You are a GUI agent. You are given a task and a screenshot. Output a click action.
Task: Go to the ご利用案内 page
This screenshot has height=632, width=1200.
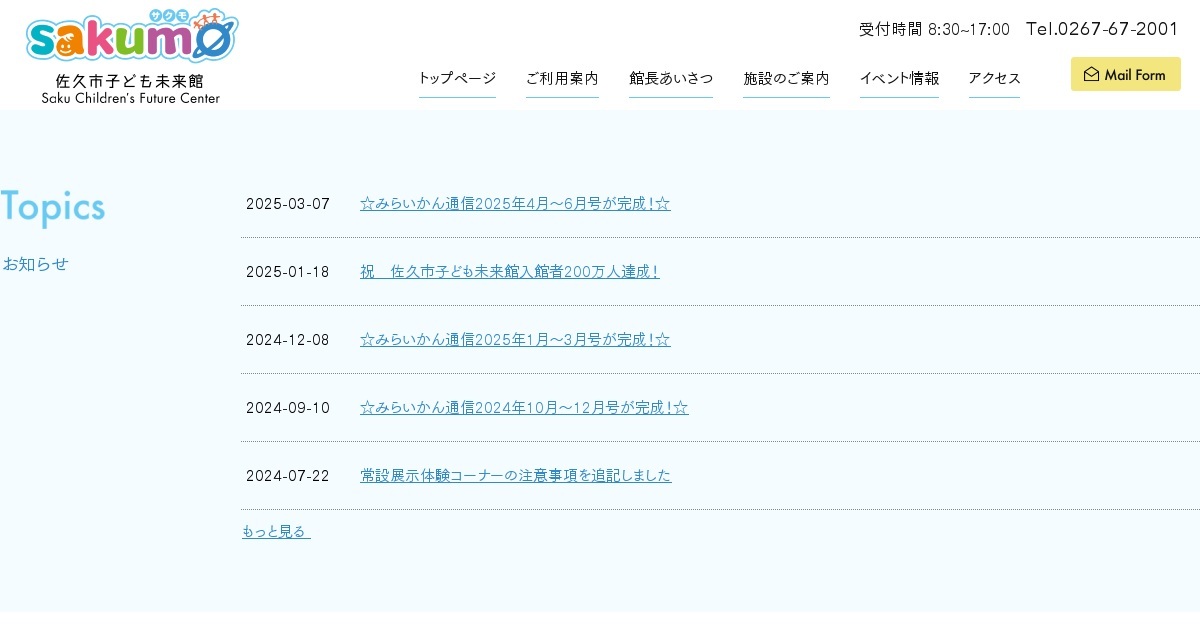562,78
